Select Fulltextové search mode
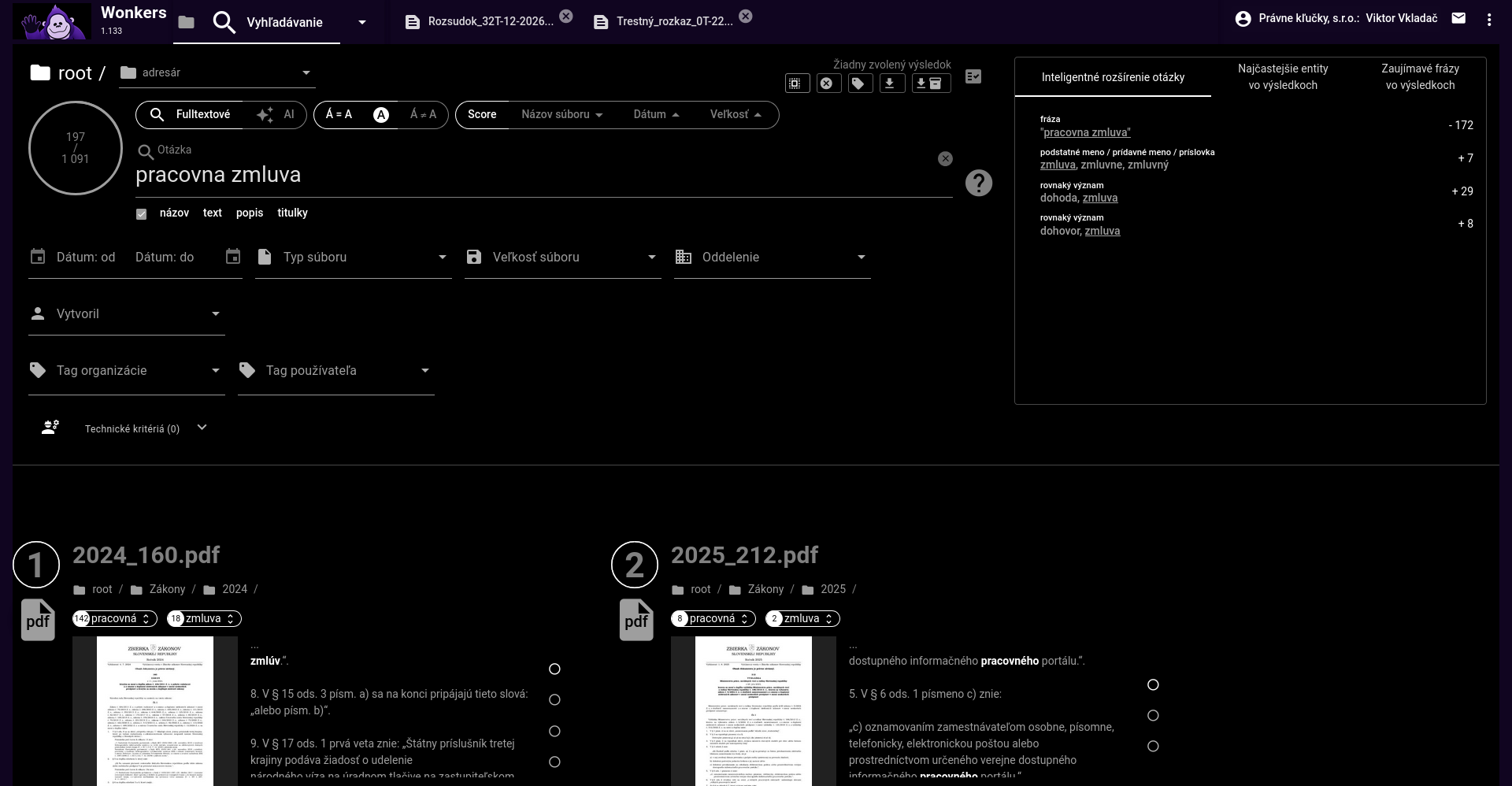Screen dimensions: 1512x786 [190, 115]
